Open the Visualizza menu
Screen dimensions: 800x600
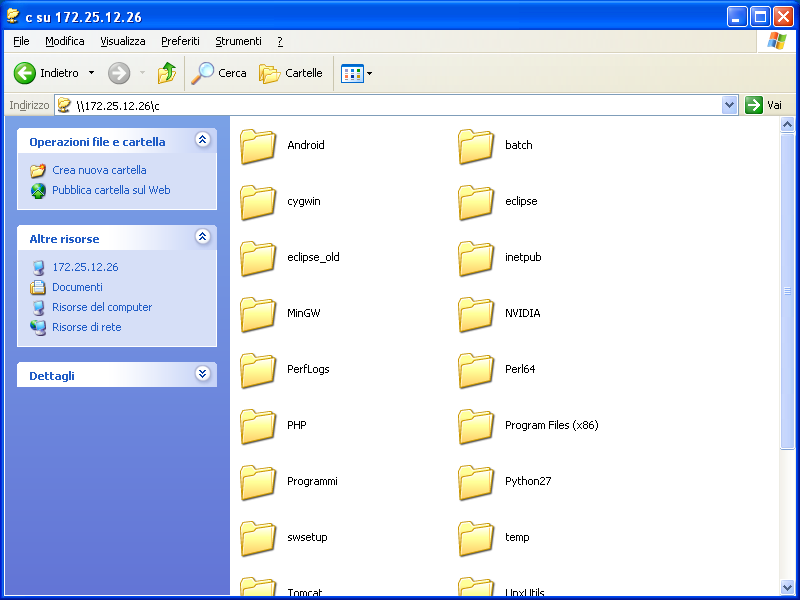pyautogui.click(x=123, y=41)
